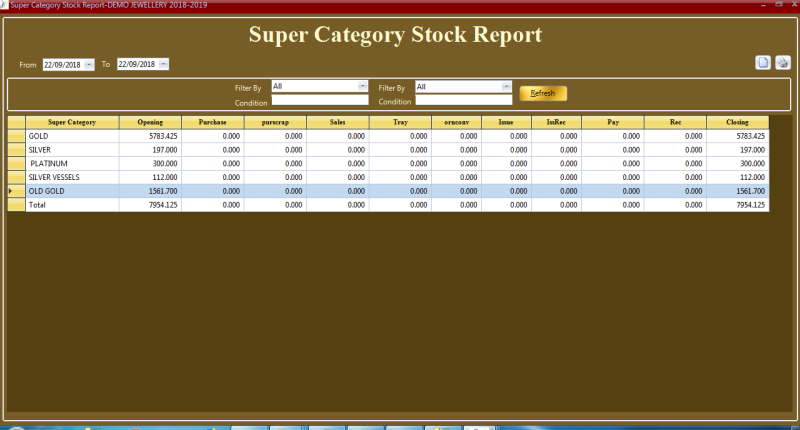Click the Total row's closing value
The width and height of the screenshot is (800, 430).
(737, 204)
